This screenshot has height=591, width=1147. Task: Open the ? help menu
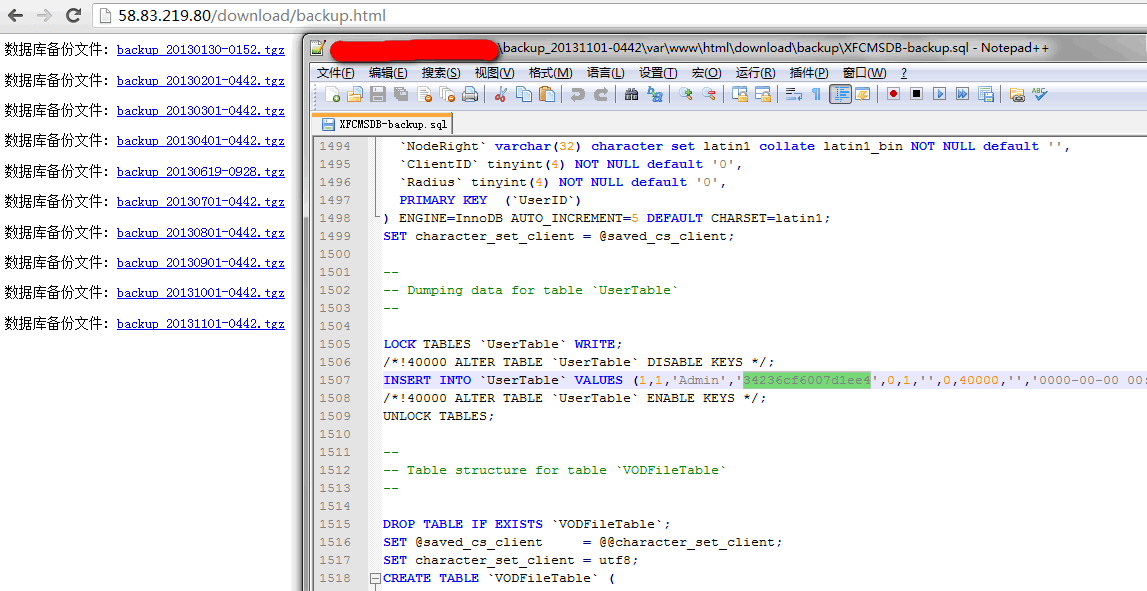pyautogui.click(x=903, y=72)
